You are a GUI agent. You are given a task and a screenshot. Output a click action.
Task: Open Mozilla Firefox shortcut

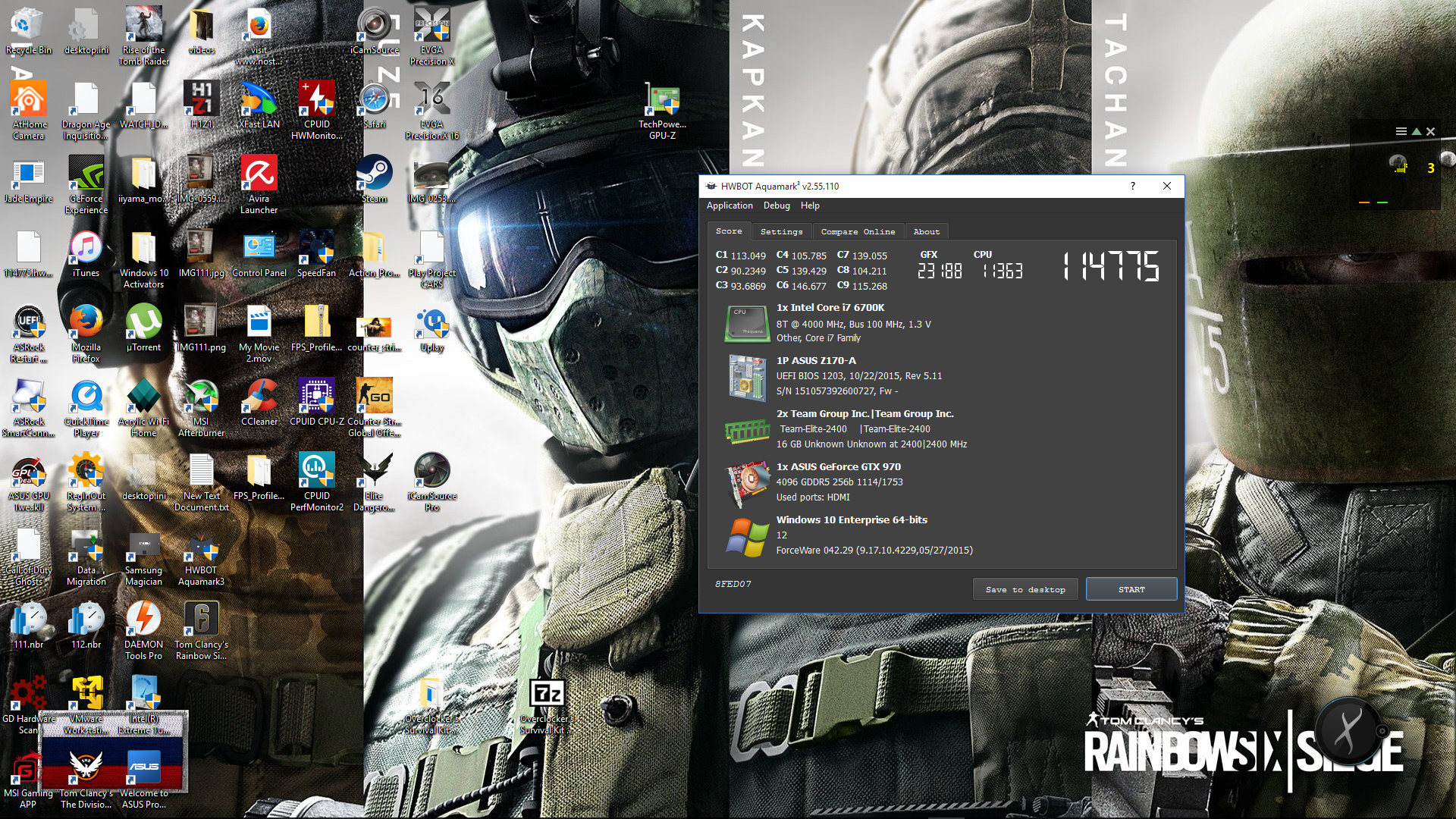tap(86, 334)
